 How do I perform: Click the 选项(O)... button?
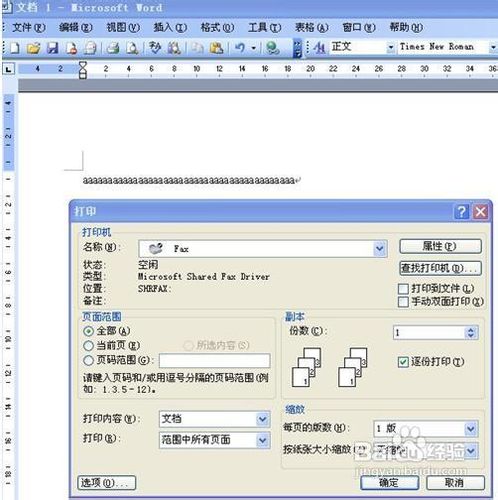(107, 483)
